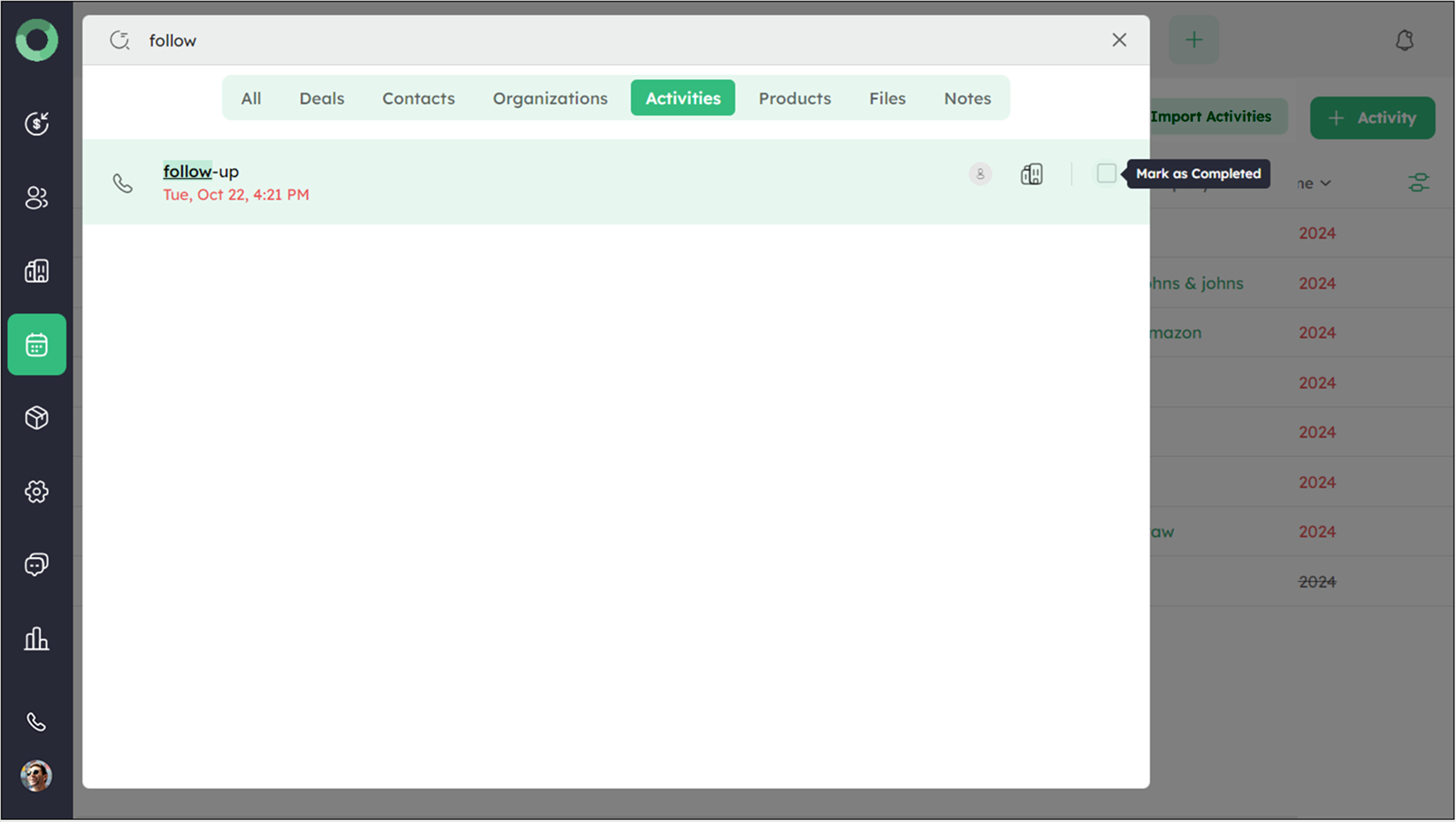Switch to the Deals search tab
1456x822 pixels.
322,98
